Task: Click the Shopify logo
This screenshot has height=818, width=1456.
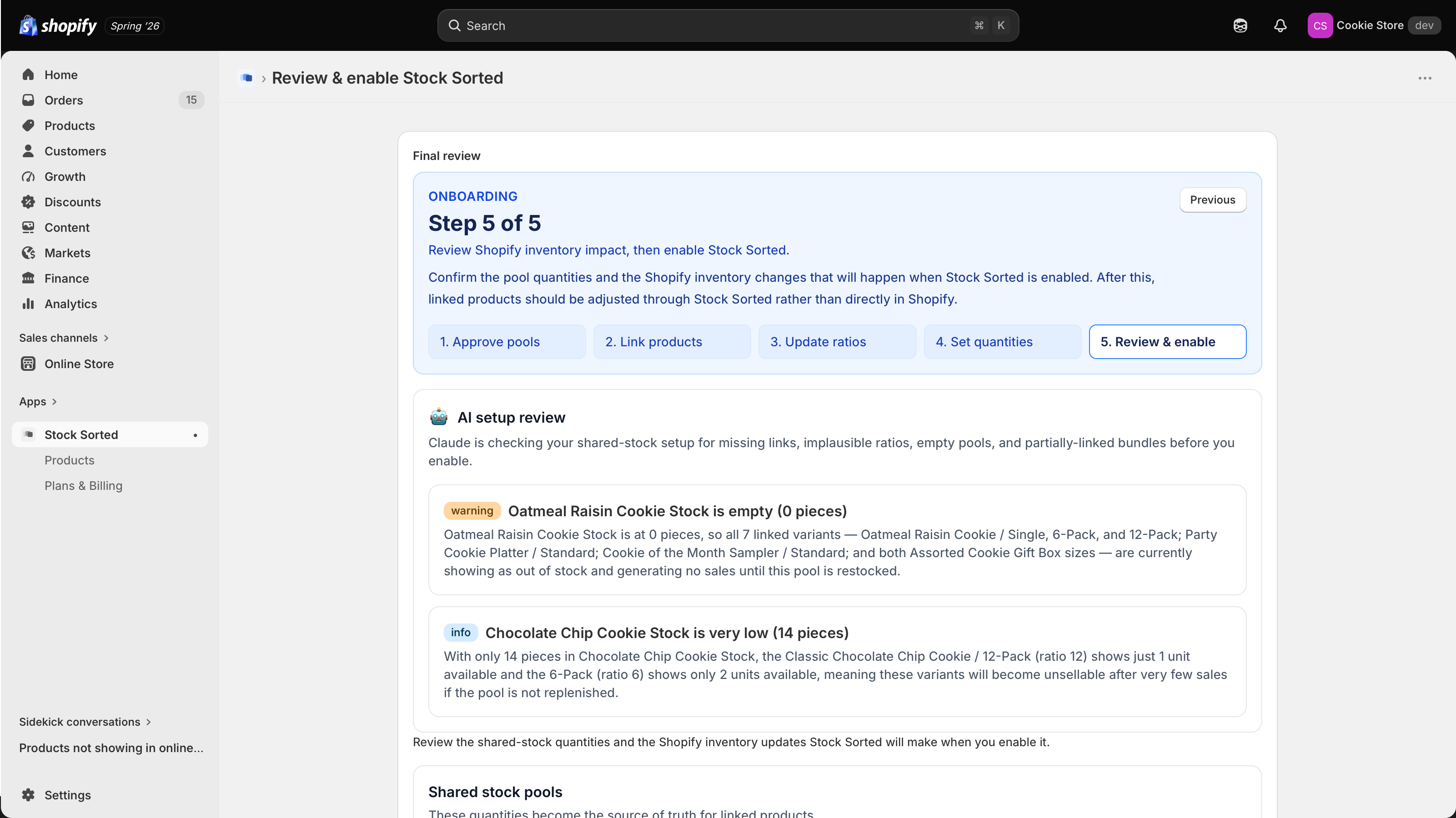Action: 58,25
